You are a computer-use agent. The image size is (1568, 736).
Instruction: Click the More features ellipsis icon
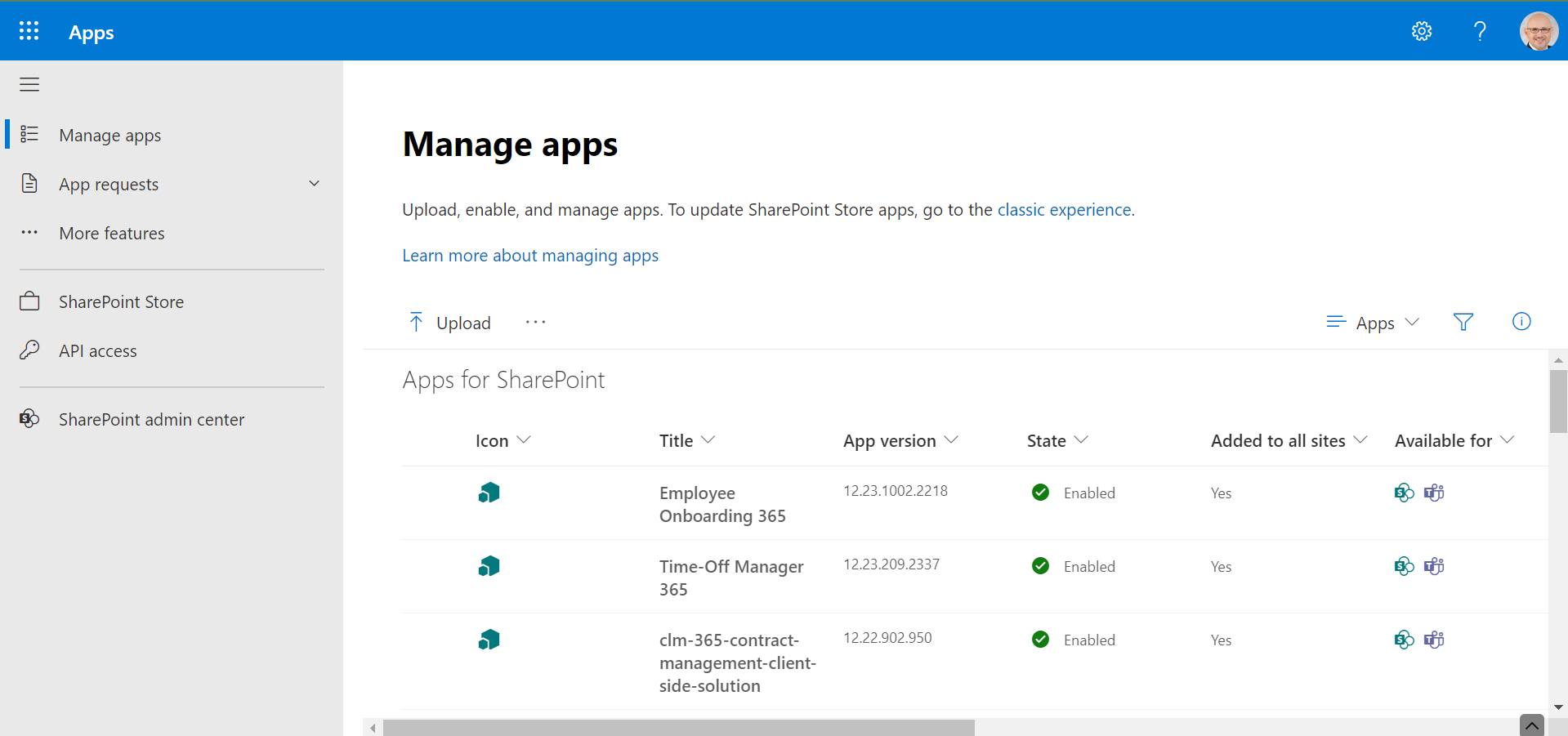pos(29,232)
